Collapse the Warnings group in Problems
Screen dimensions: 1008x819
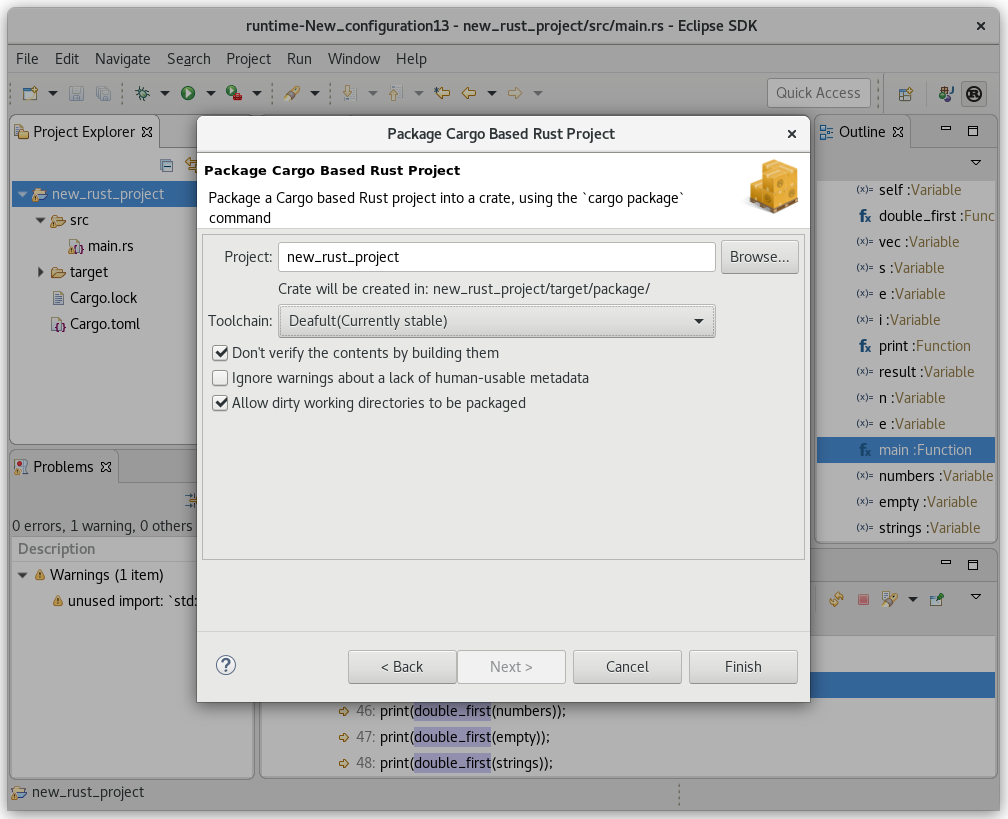[x=23, y=575]
